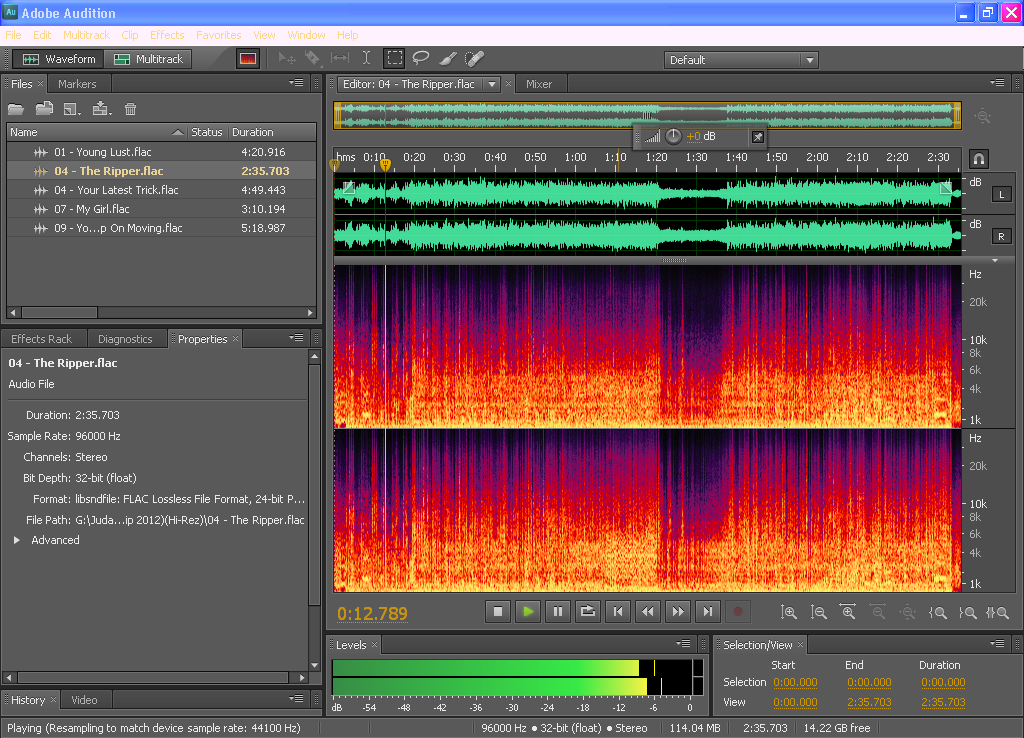
Task: Switch to Waveform view
Action: tap(59, 59)
